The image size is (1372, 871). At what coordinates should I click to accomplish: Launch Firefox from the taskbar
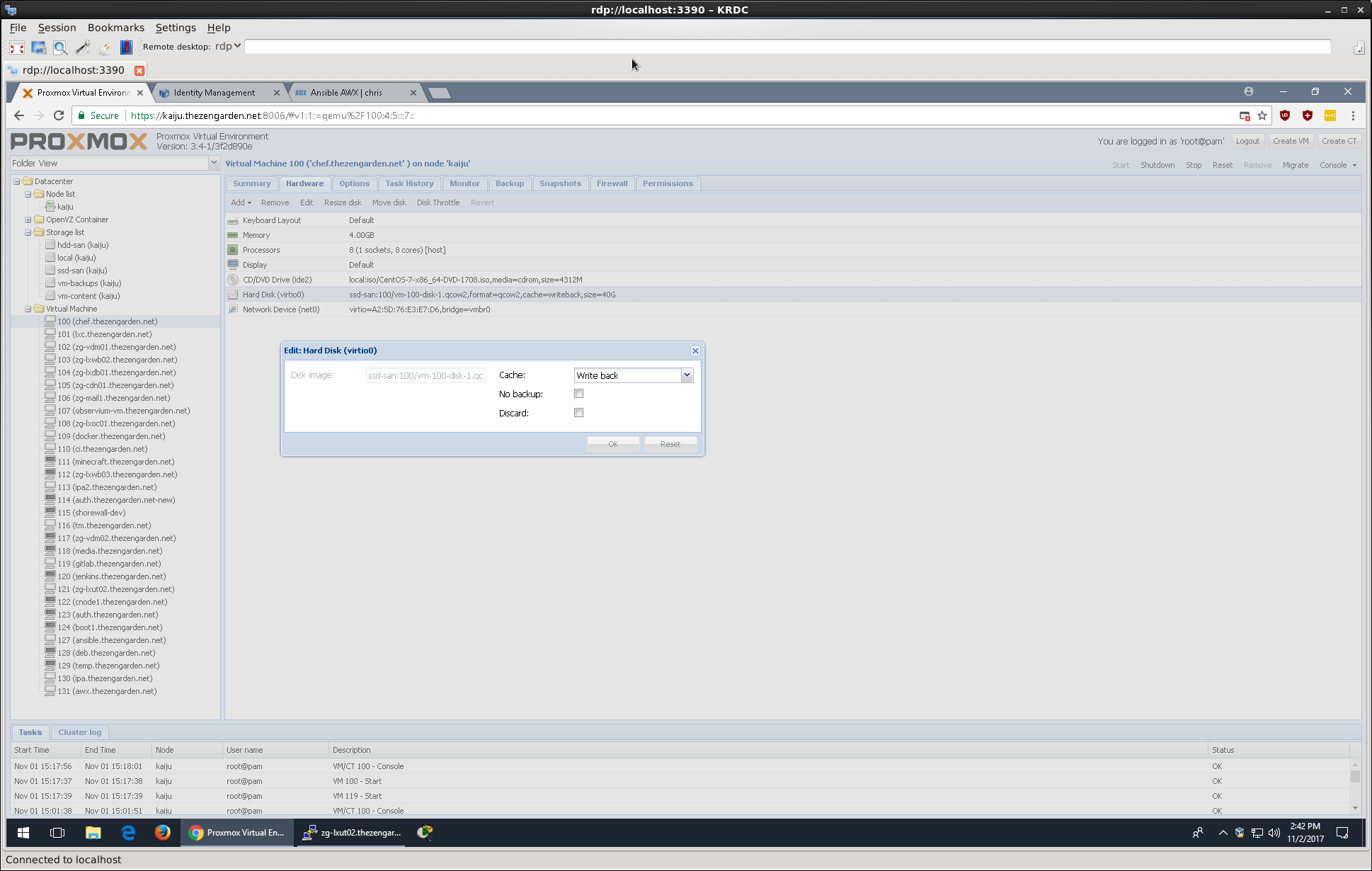point(163,833)
